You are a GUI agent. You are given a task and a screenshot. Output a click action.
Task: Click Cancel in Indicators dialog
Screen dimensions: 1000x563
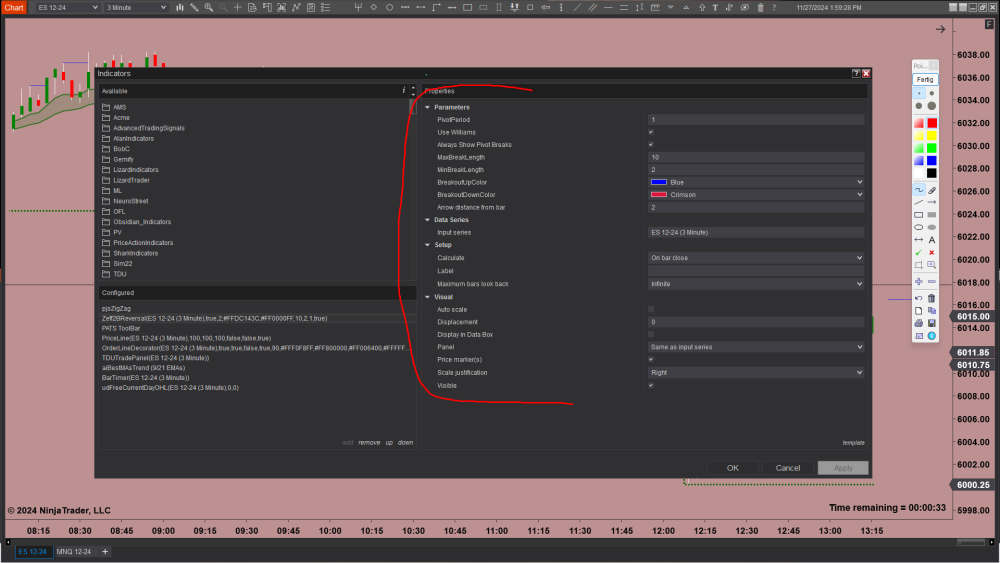pos(788,468)
